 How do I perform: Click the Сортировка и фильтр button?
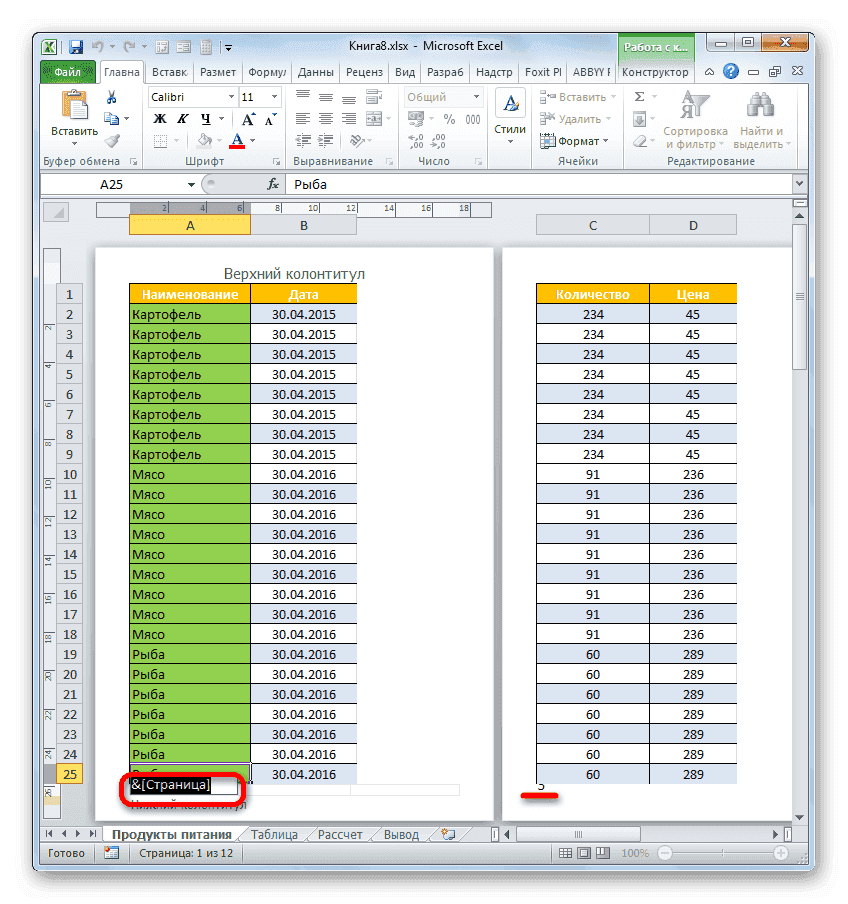point(694,122)
